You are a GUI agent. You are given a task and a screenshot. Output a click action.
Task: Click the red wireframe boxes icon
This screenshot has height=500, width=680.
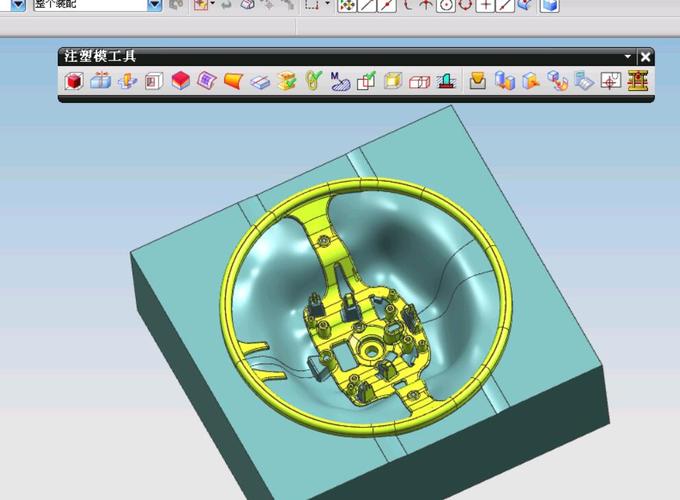pyautogui.click(x=420, y=81)
